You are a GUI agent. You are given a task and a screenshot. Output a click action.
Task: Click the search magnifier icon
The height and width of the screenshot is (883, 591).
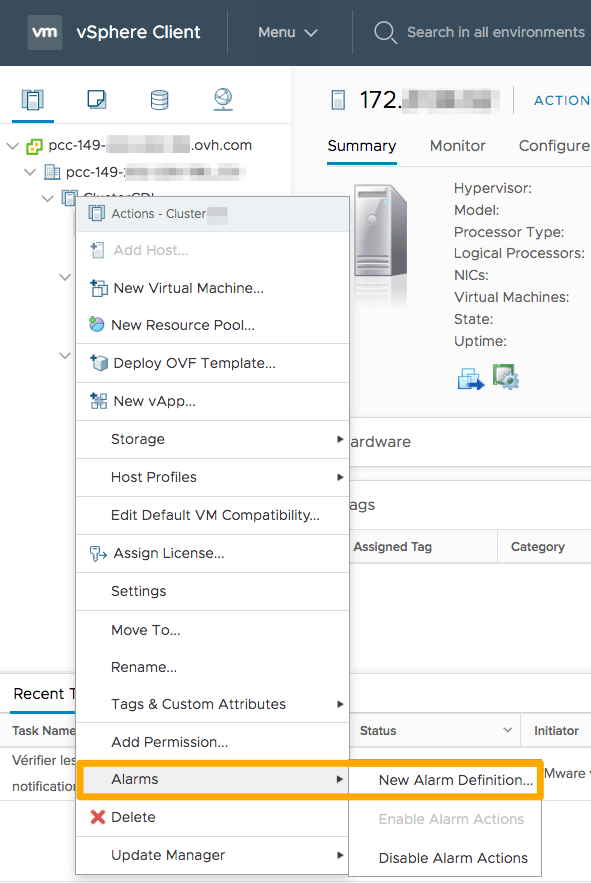pyautogui.click(x=385, y=32)
